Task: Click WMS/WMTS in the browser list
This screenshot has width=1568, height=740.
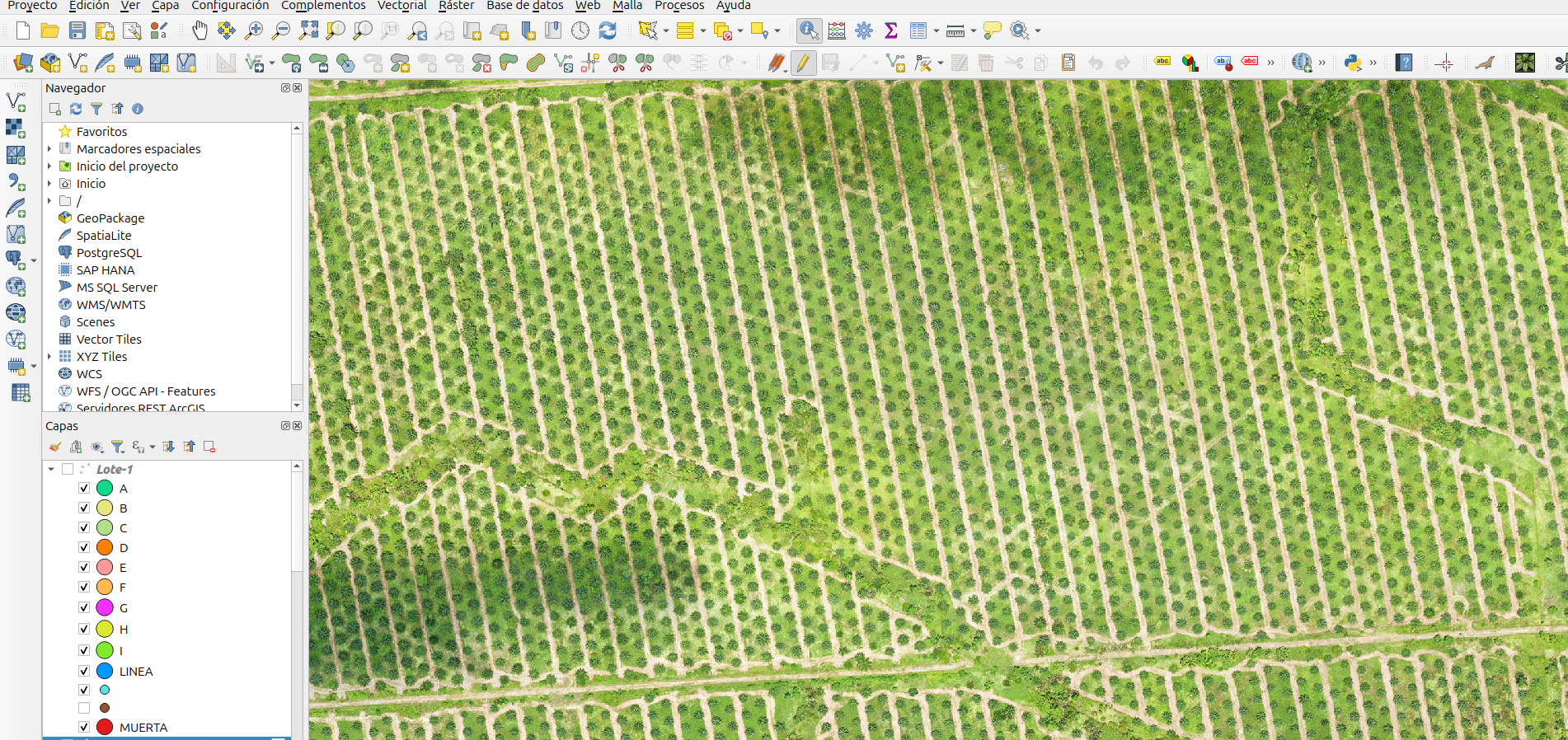Action: [x=111, y=305]
